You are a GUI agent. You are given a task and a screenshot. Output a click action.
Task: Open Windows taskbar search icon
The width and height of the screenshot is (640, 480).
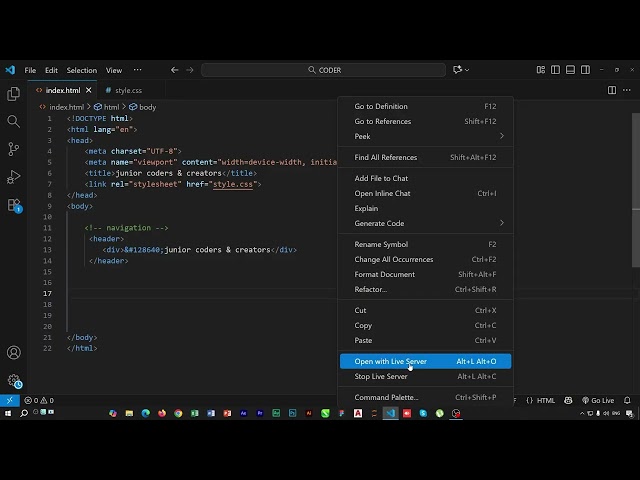pos(24,413)
